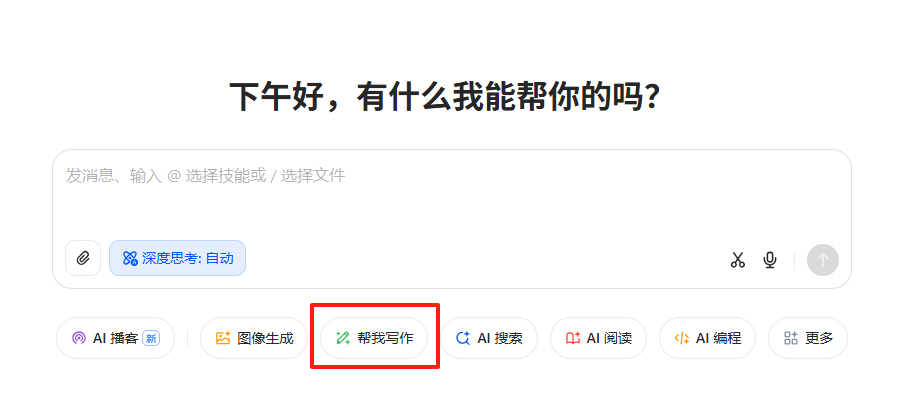909x405 pixels.
Task: Choose the 帮我写作 skill
Action: pos(374,338)
